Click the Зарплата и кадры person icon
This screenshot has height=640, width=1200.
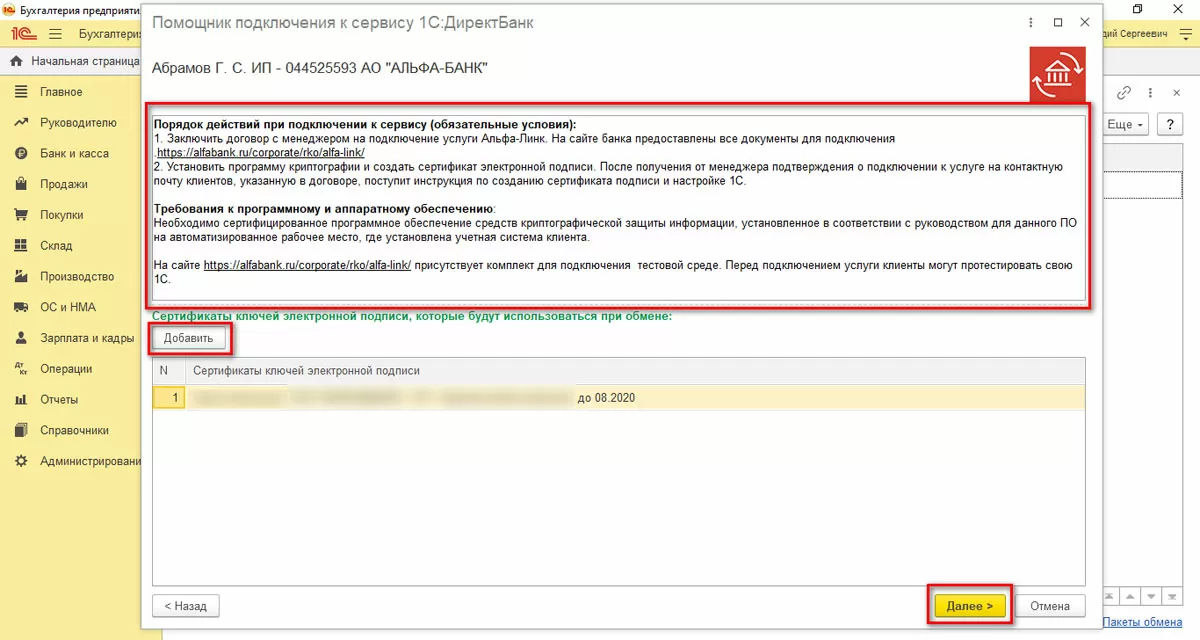coord(20,338)
